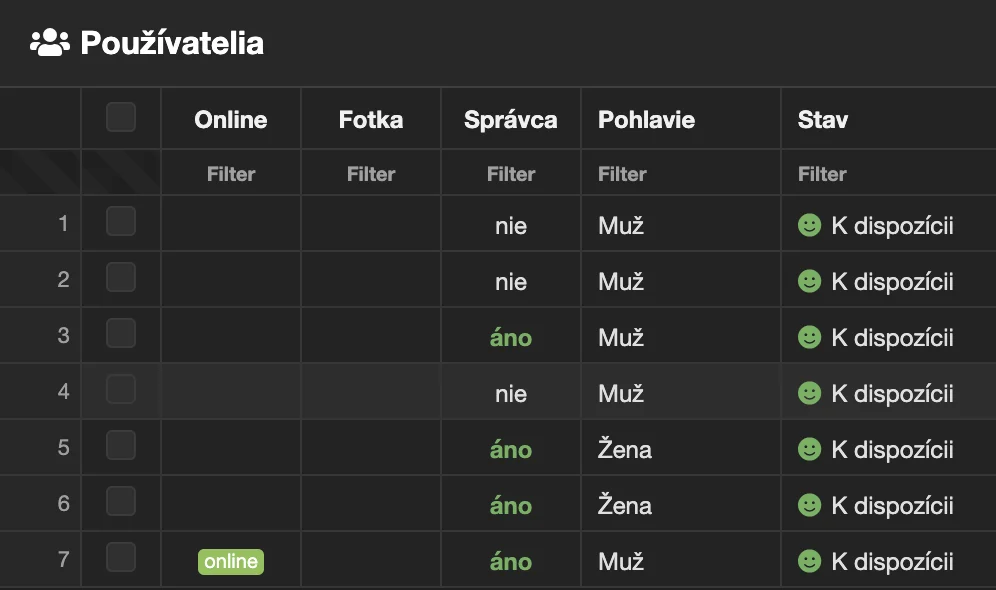Click the users group icon beside Používatelia

pos(50,43)
